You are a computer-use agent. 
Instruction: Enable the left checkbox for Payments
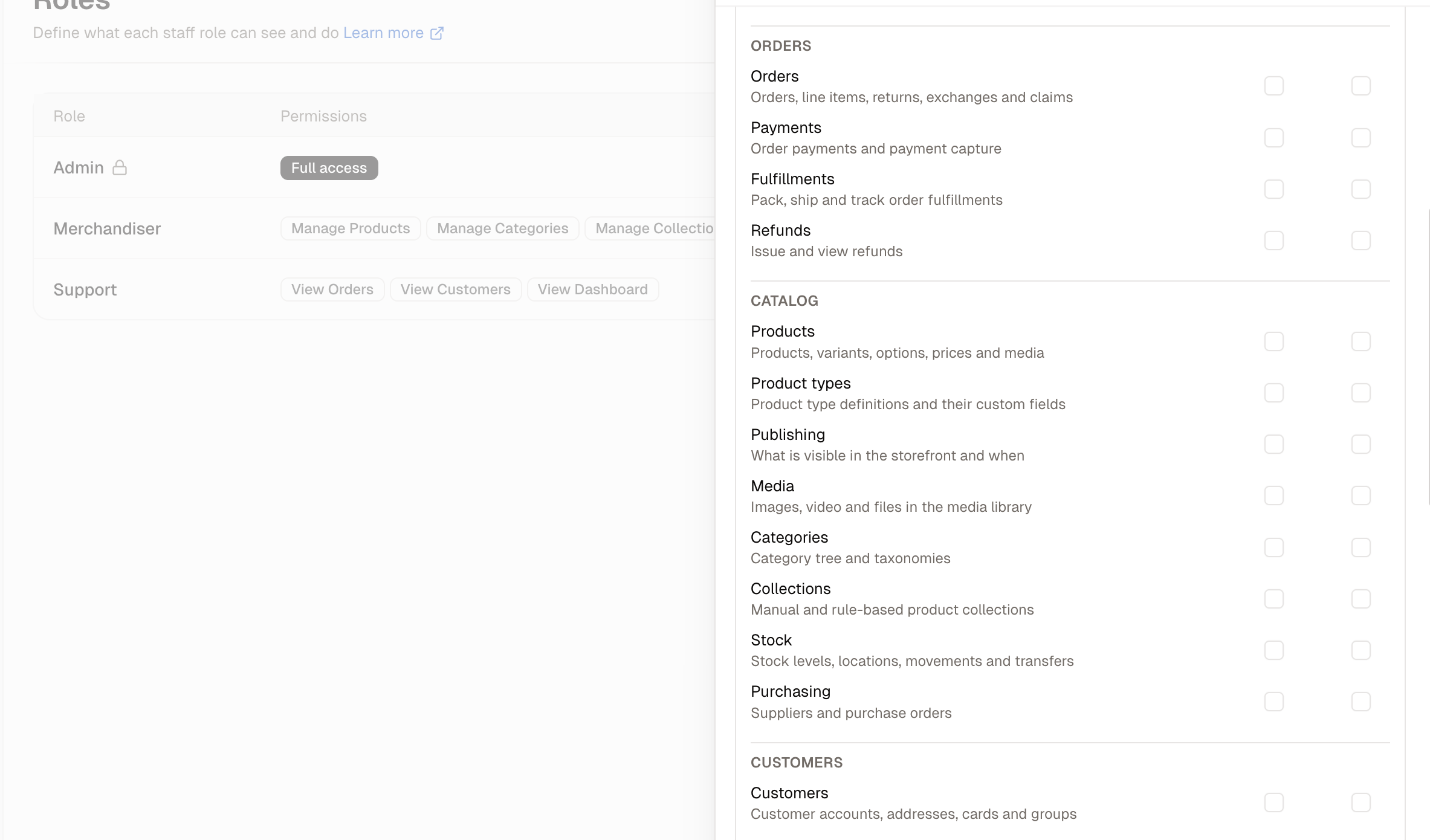tap(1274, 138)
